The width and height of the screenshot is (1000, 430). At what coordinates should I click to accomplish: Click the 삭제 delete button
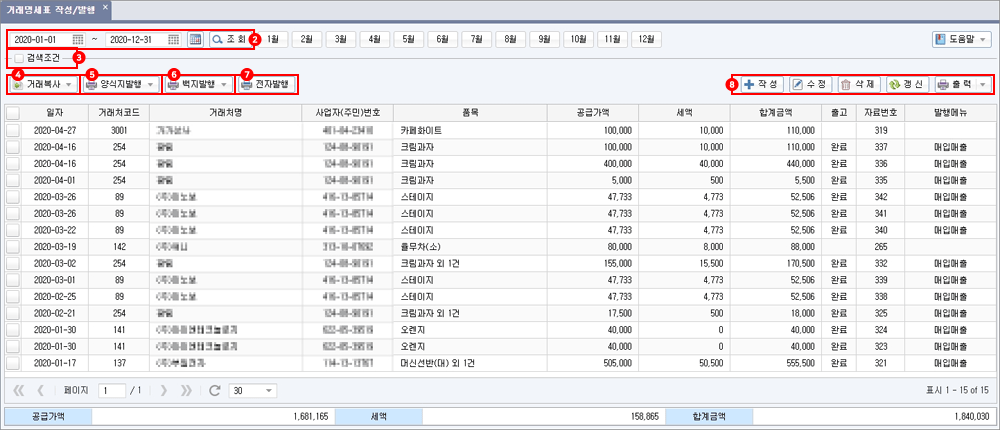858,84
